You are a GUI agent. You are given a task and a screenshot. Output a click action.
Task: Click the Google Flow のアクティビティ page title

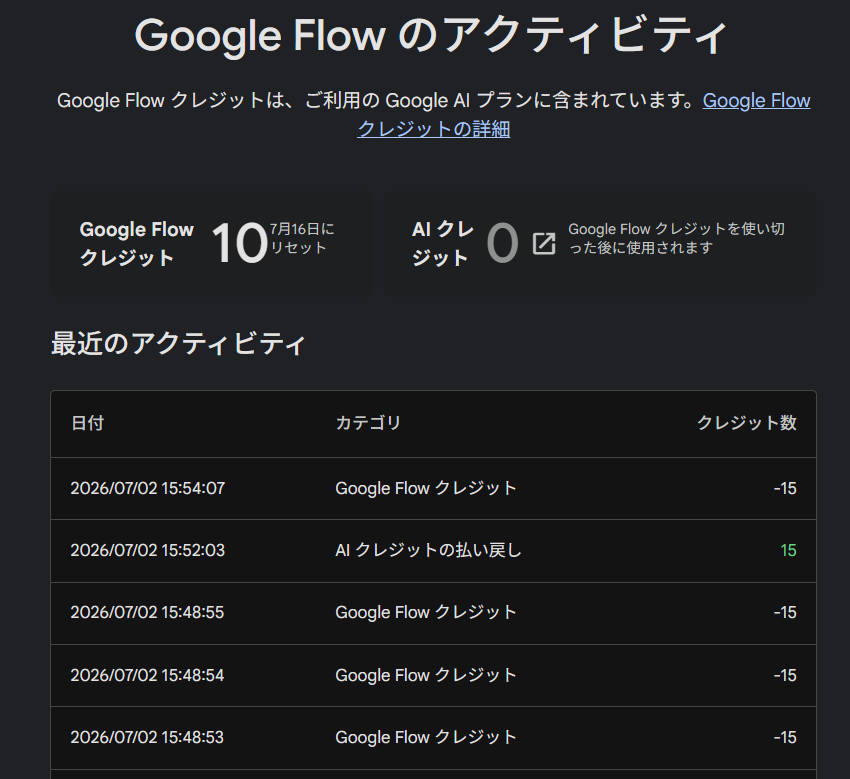coord(431,36)
